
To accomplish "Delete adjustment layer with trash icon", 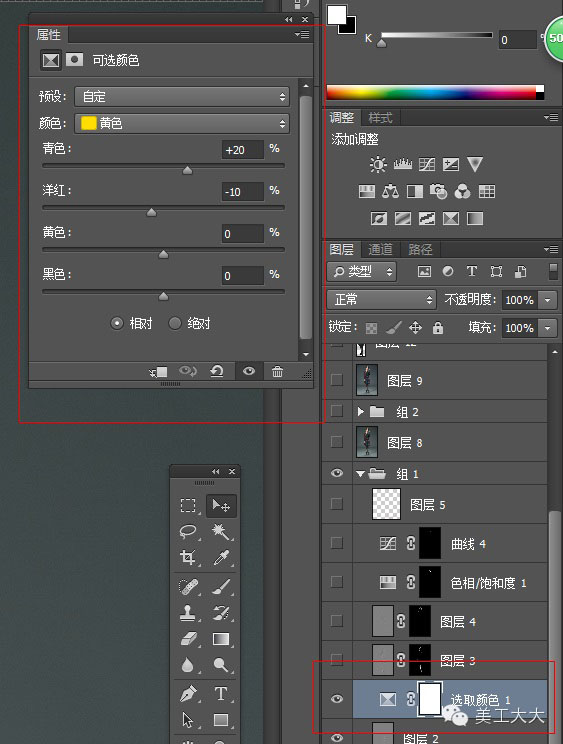I will click(277, 372).
